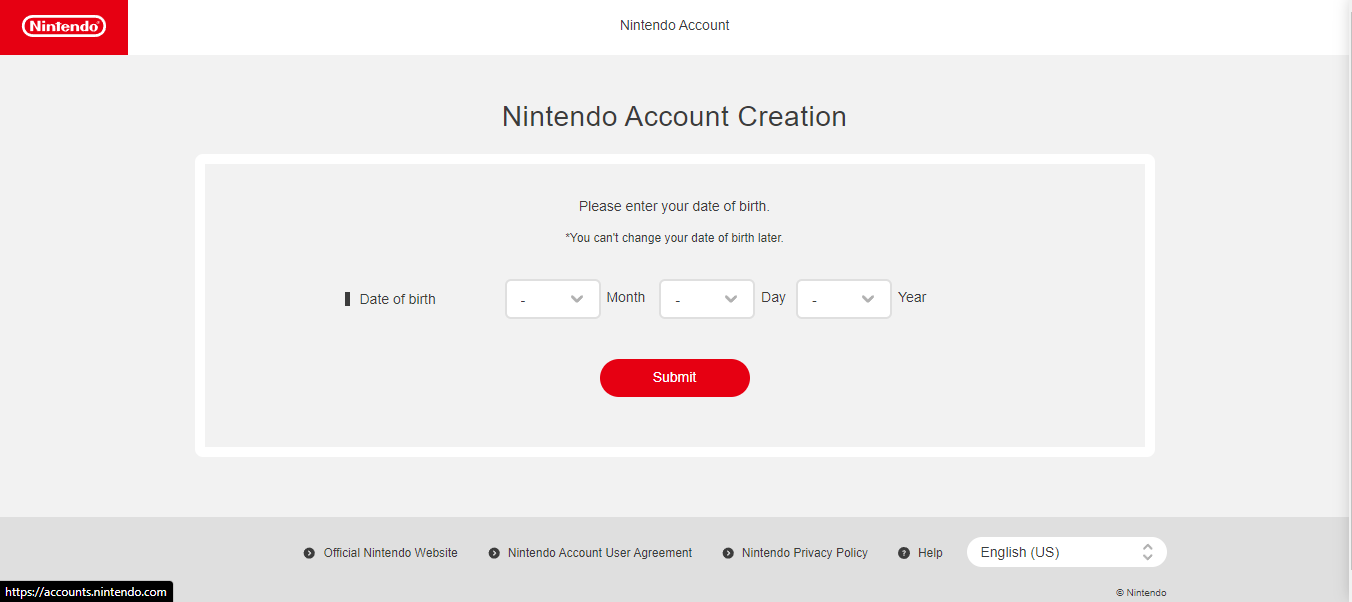Click the © Nintendo text in the footer
1352x602 pixels.
pyautogui.click(x=1141, y=591)
